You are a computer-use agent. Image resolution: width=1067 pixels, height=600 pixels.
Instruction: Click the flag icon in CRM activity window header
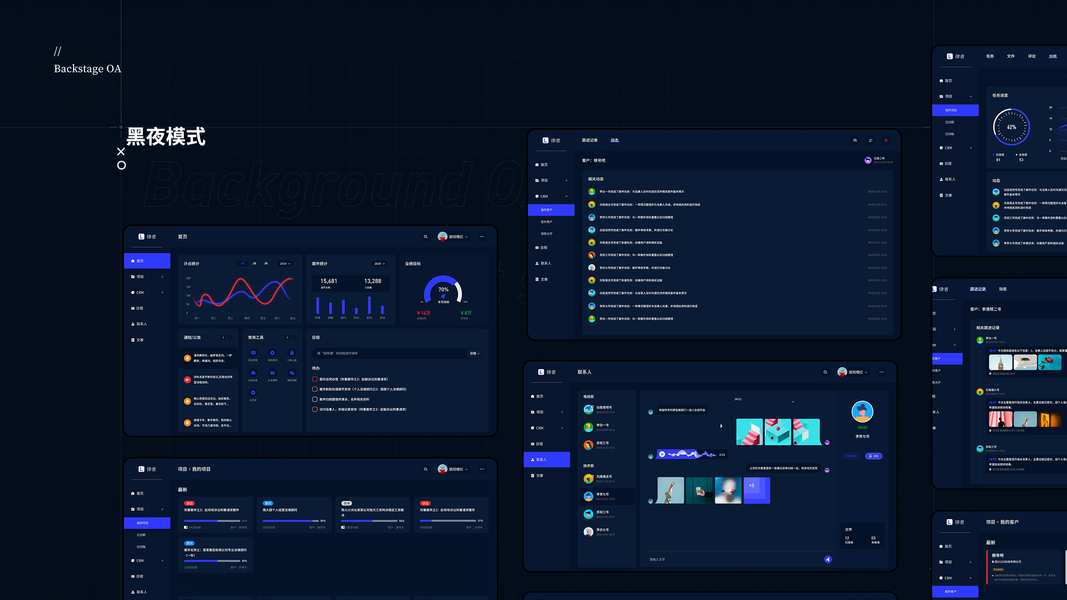coord(855,140)
